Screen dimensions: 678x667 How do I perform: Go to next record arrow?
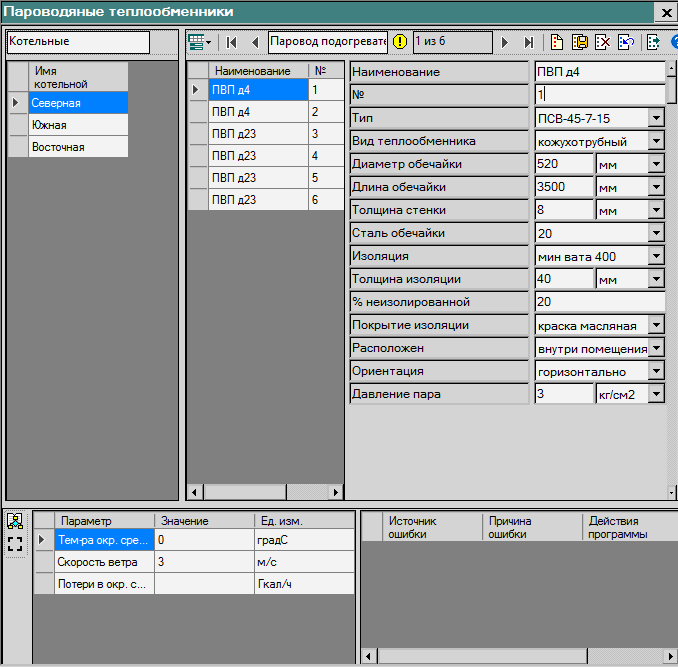tap(505, 42)
